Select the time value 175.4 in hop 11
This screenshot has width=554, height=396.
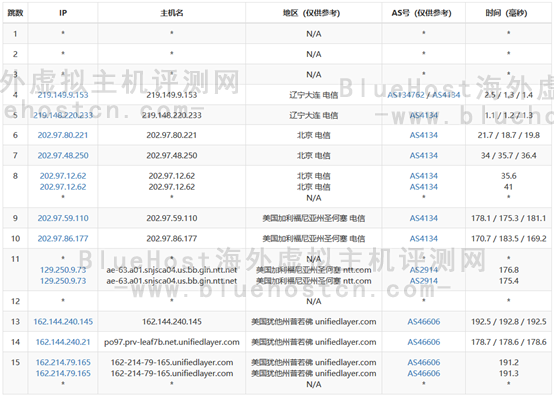coord(508,281)
